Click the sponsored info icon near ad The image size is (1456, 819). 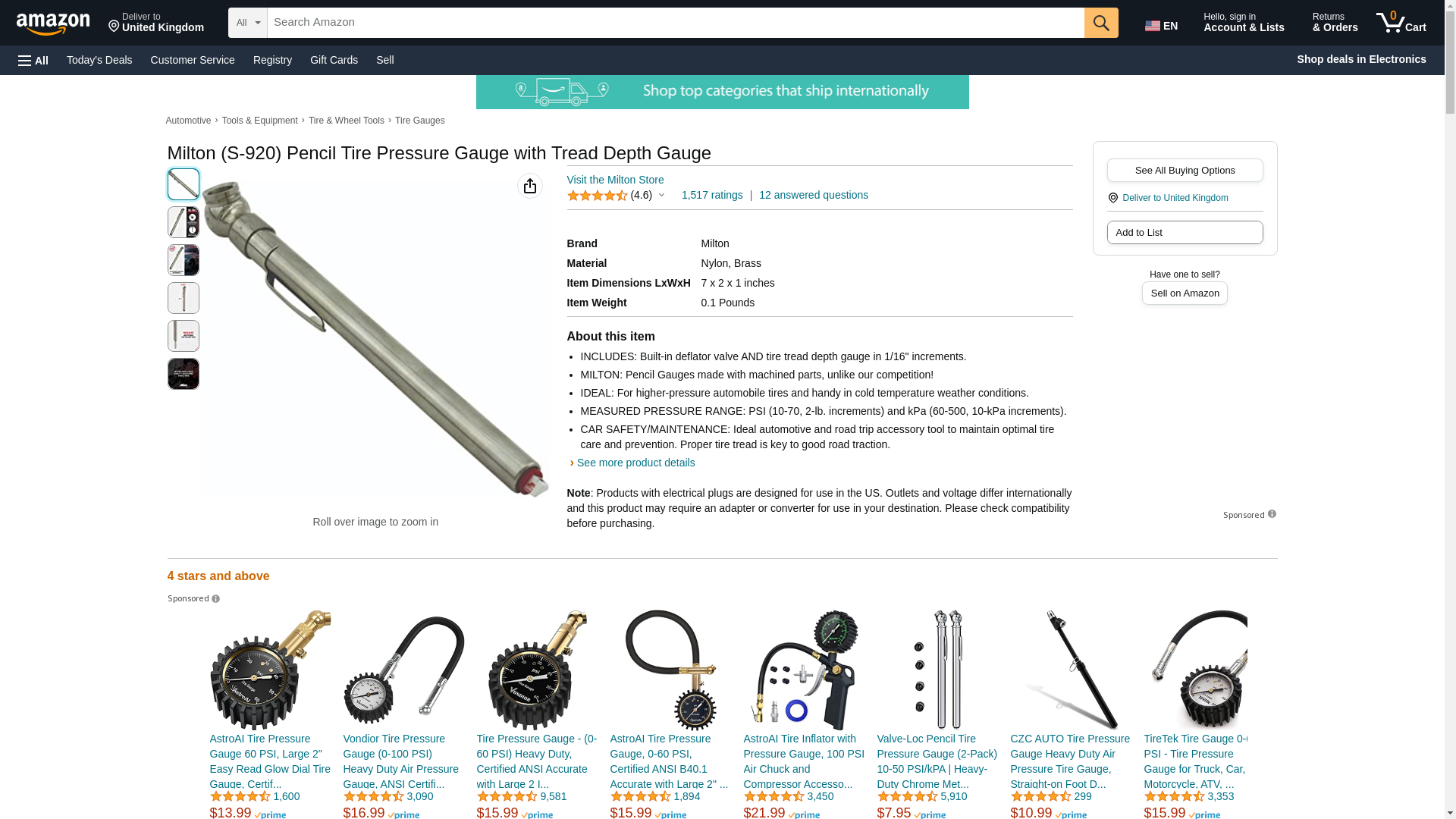point(1272,514)
